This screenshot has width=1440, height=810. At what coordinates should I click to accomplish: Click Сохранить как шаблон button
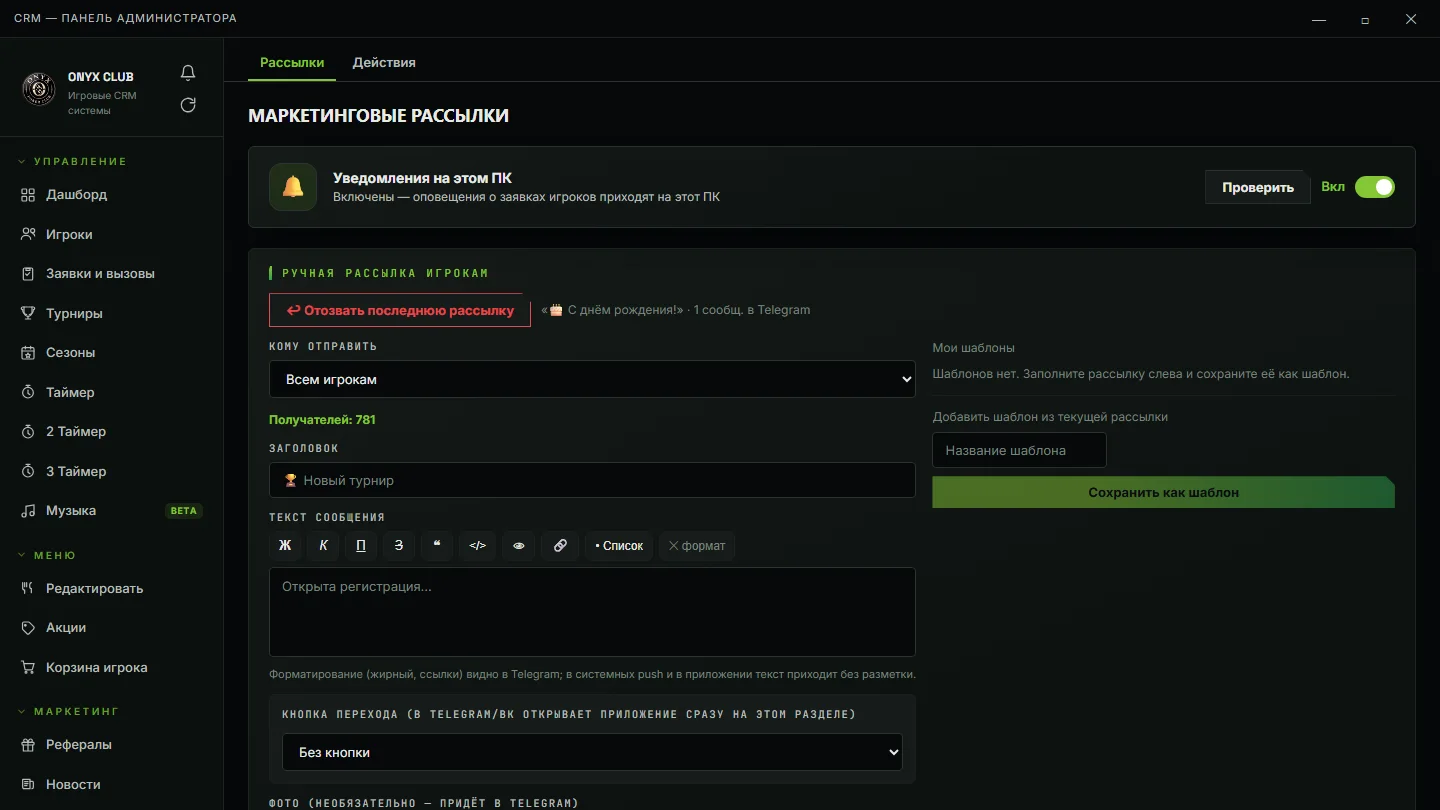pos(1163,492)
